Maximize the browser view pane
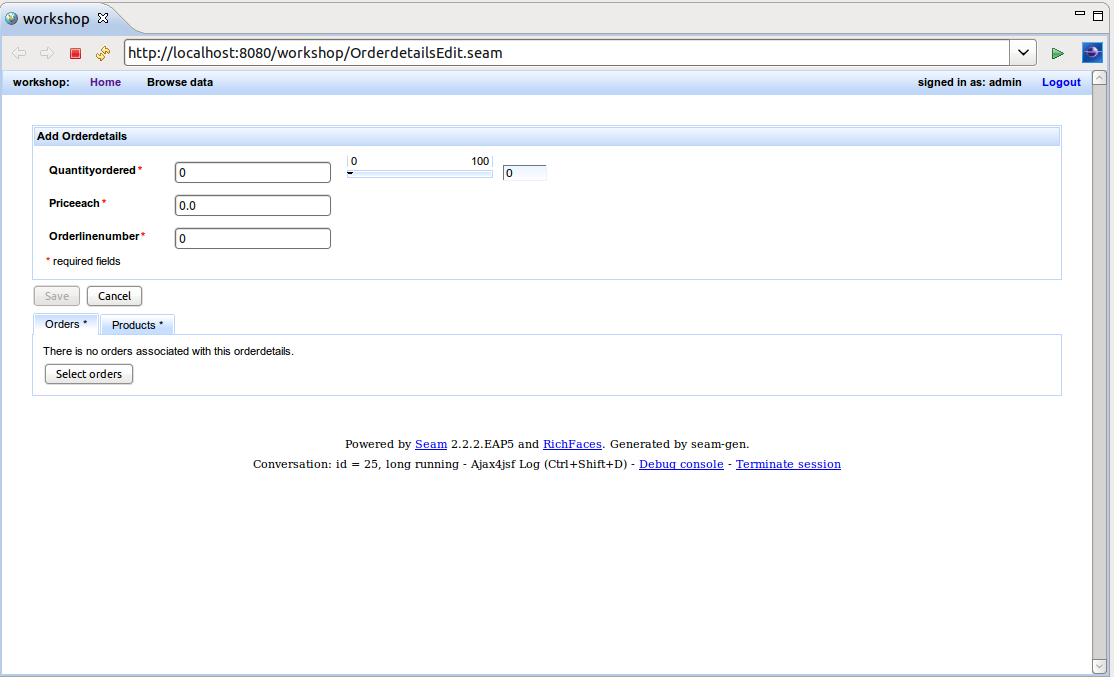The image size is (1114, 677). click(x=1097, y=14)
